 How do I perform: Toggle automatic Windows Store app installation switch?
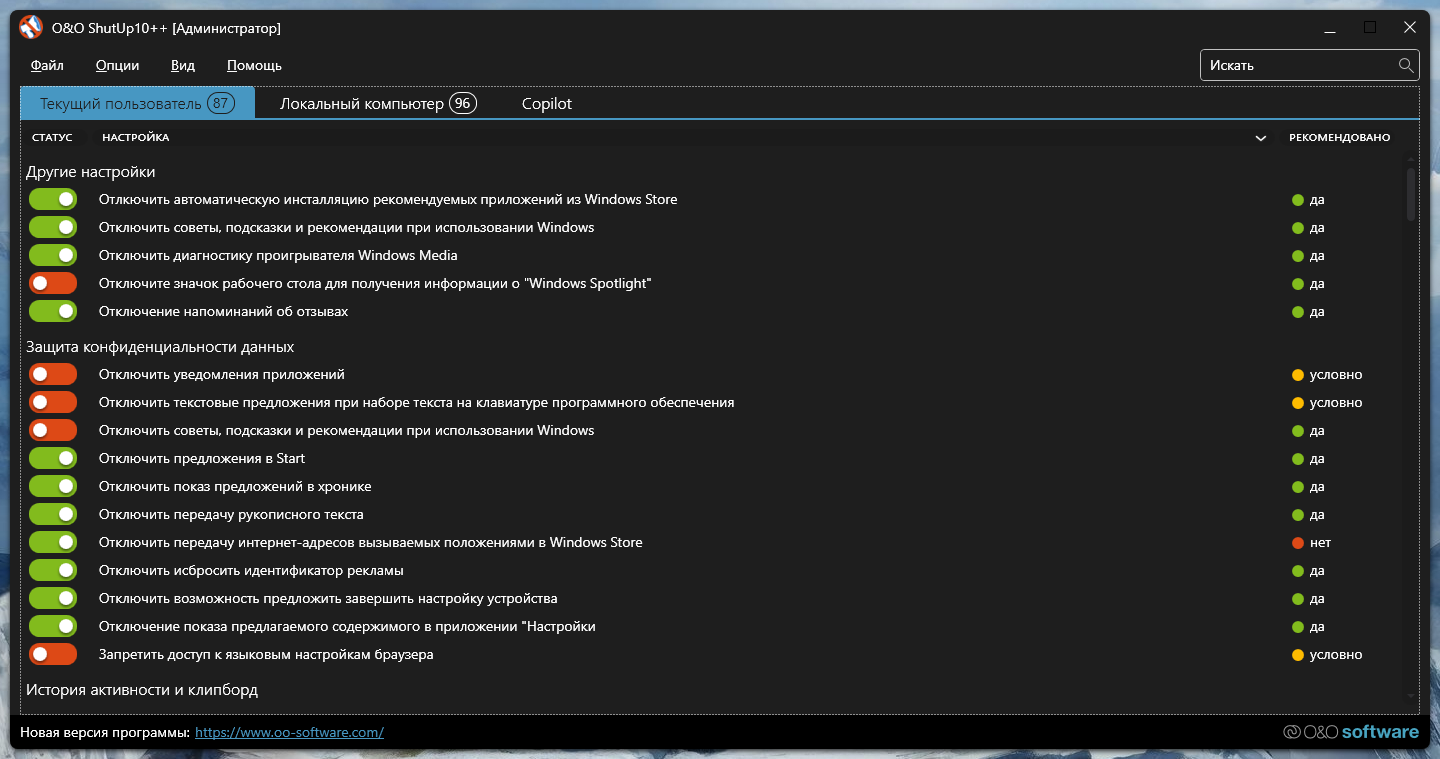pos(53,199)
